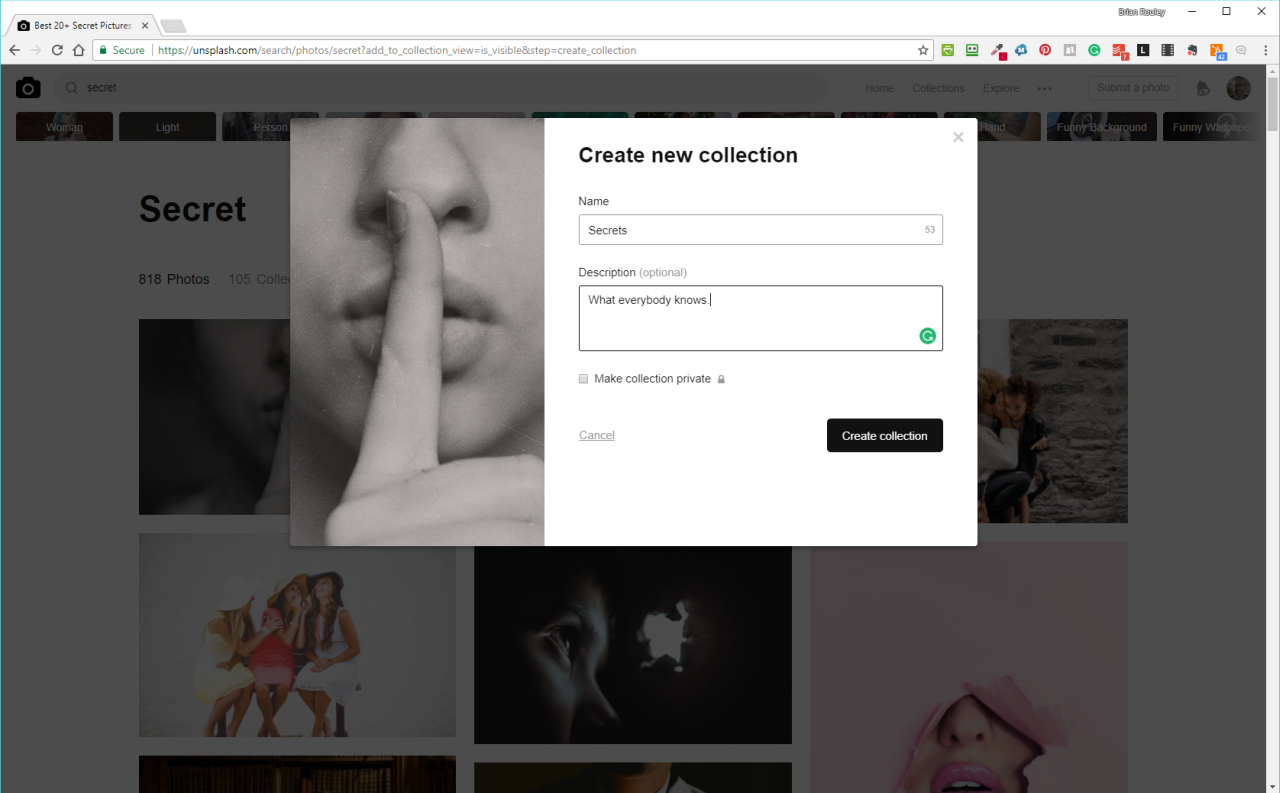Click the Grammarly icon in the description box

pyautogui.click(x=927, y=336)
